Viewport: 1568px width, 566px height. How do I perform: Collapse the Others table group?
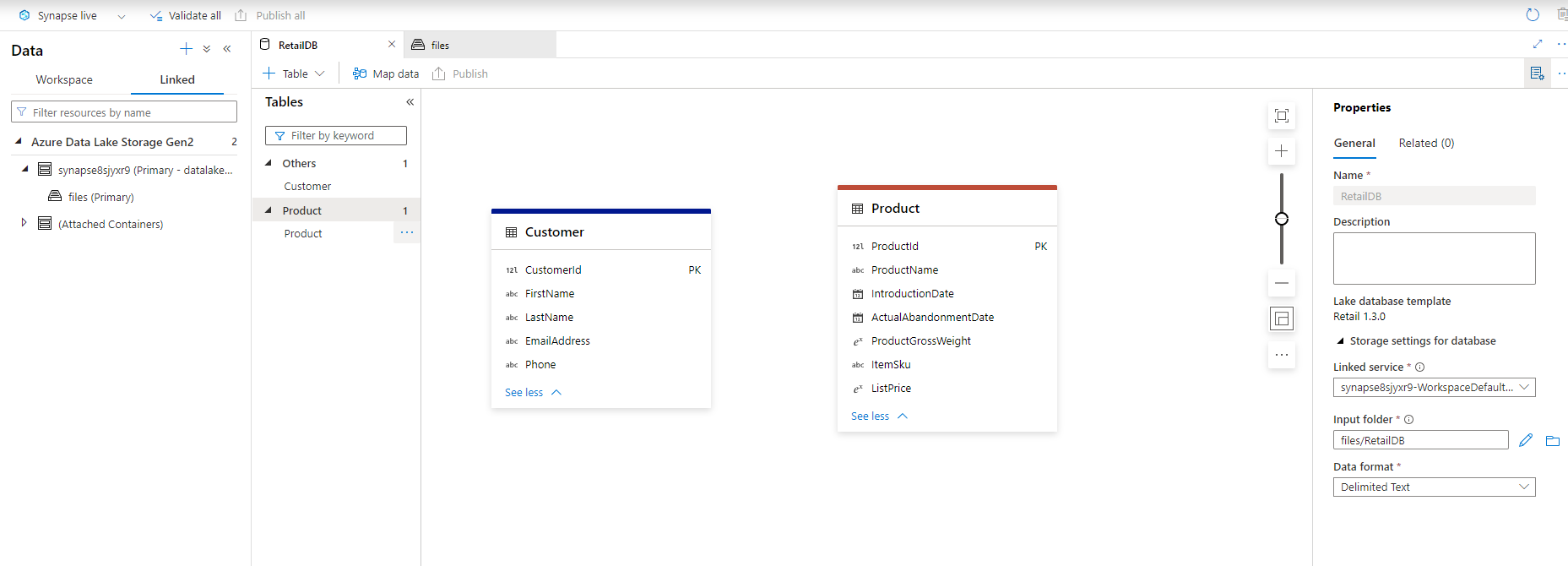pyautogui.click(x=269, y=162)
